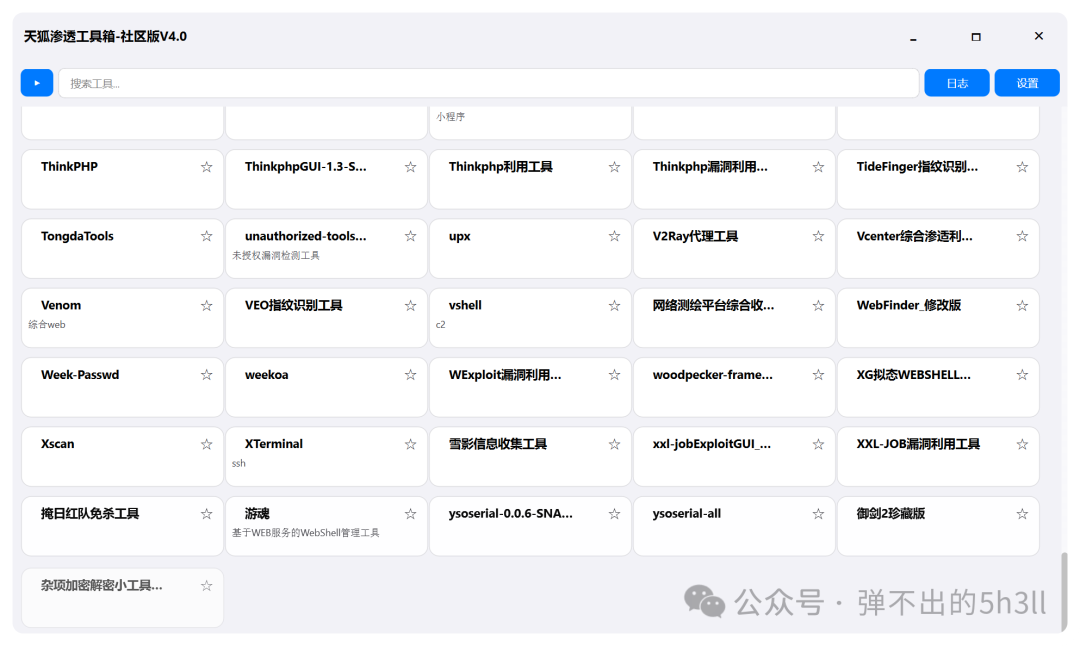This screenshot has width=1080, height=646.
Task: Star the 掩日红队免杀工具 card
Action: (207, 514)
